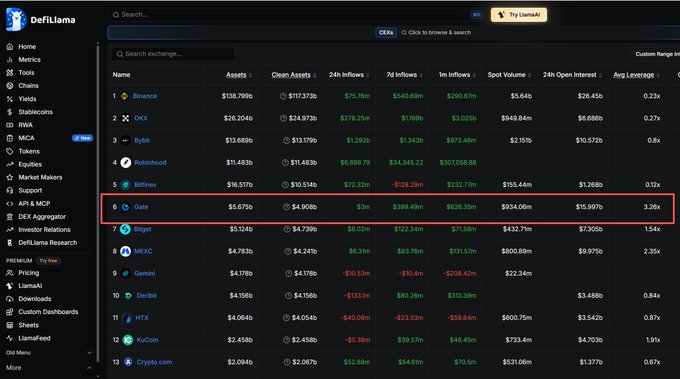Image resolution: width=680 pixels, height=379 pixels.
Task: Open the OKX exchange link
Action: click(x=141, y=118)
